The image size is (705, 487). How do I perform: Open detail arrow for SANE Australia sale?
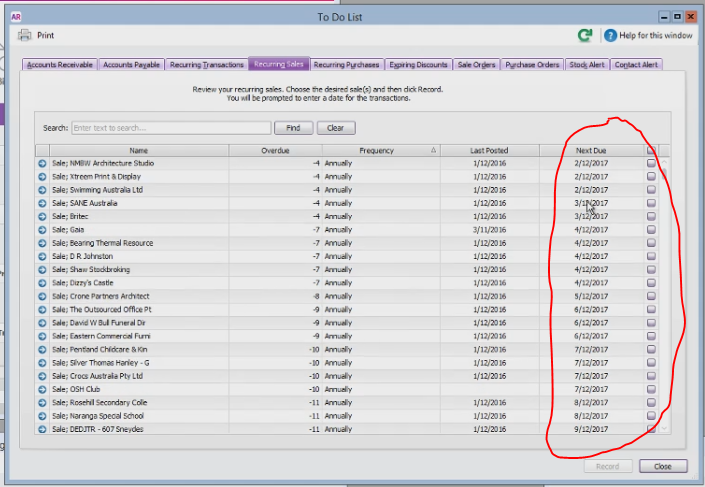pos(42,203)
